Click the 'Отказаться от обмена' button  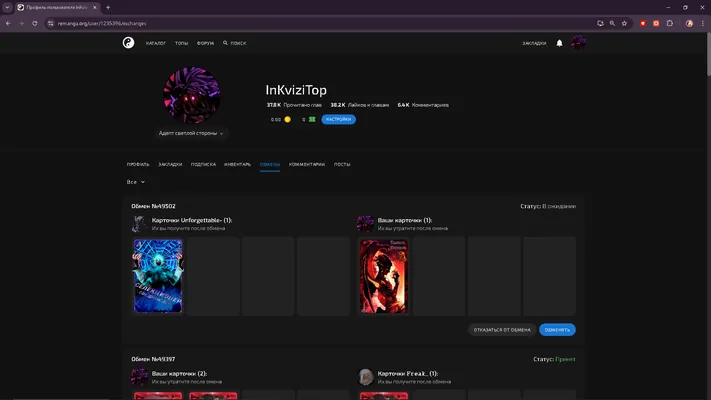(502, 330)
